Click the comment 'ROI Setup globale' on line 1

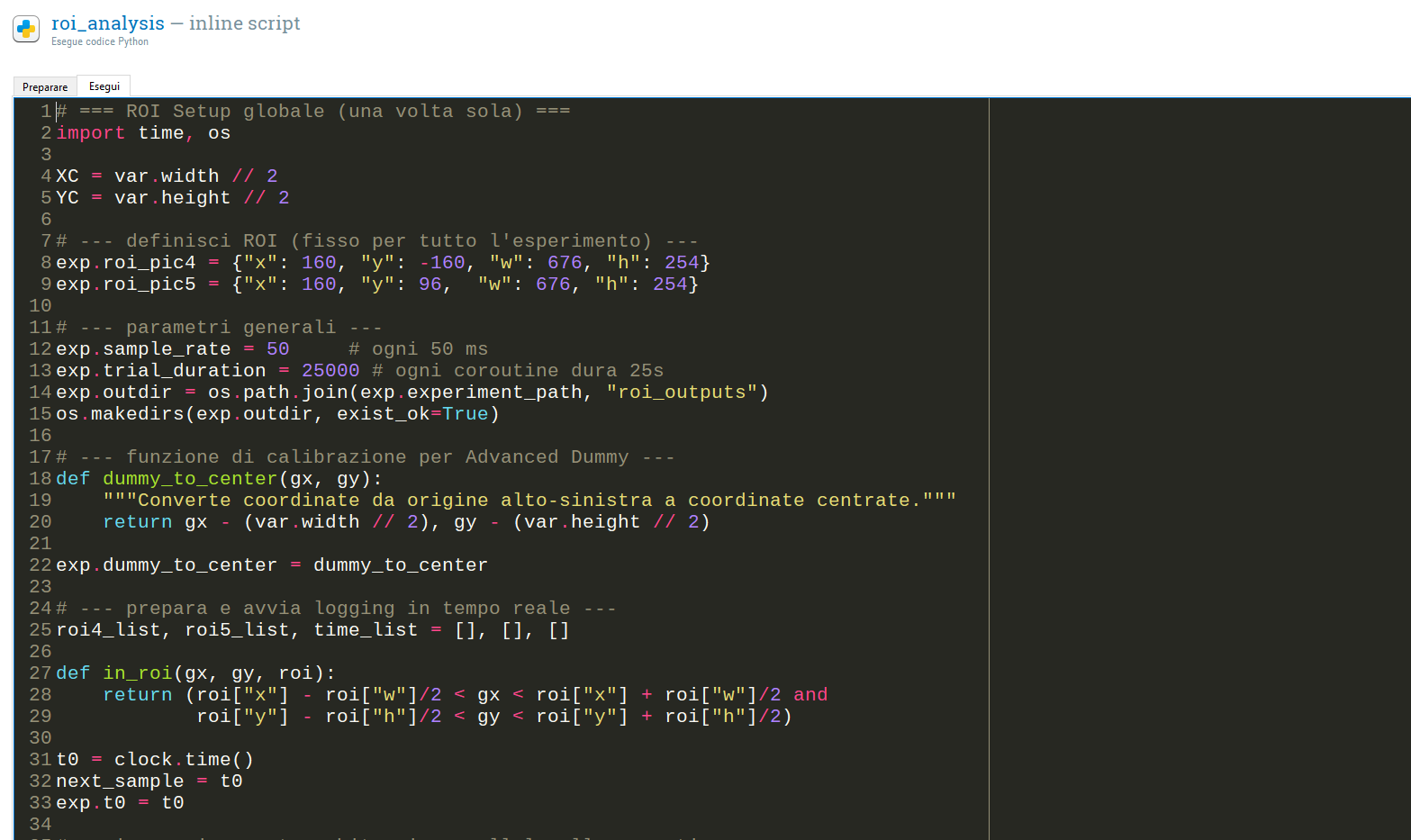point(225,112)
